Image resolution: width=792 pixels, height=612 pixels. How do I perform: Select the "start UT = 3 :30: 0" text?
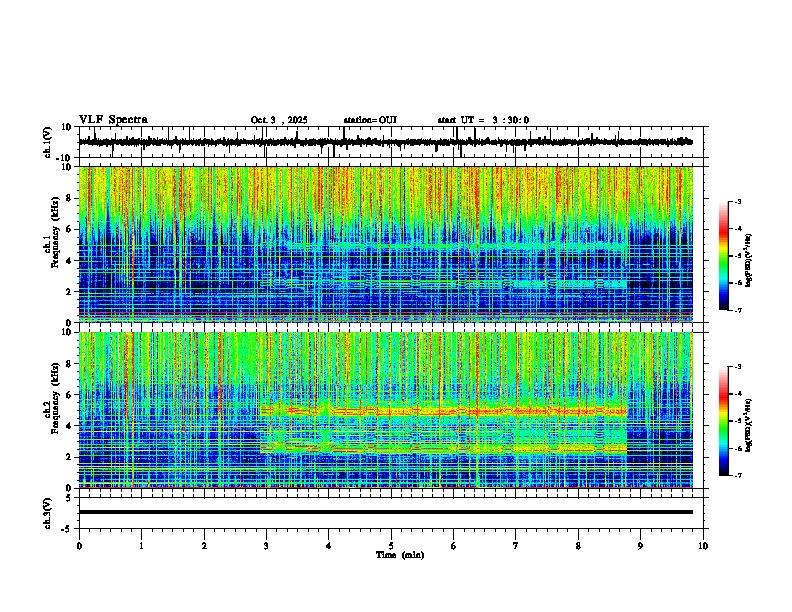tap(483, 120)
